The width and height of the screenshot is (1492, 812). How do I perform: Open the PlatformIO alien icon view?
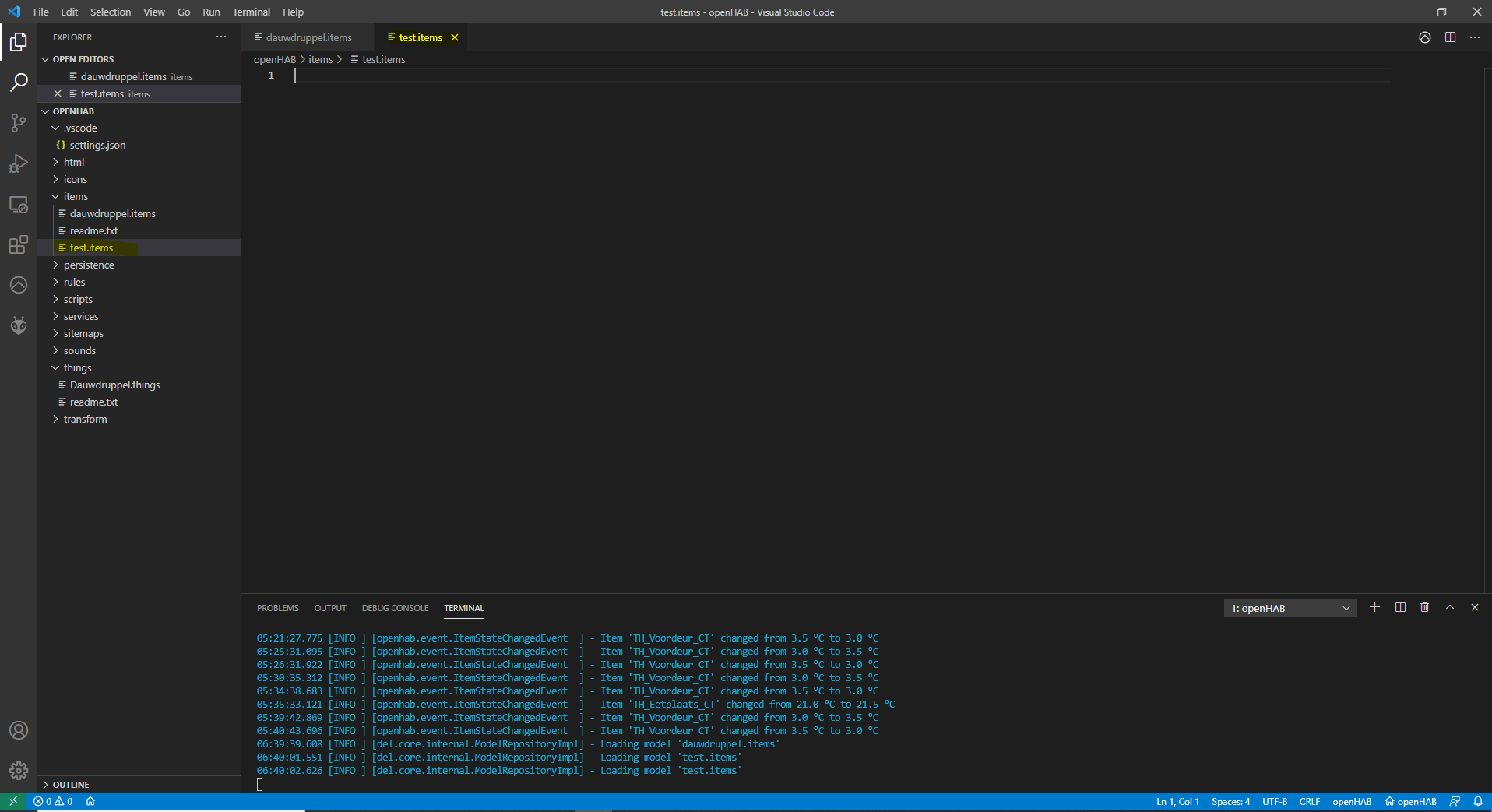click(x=19, y=325)
